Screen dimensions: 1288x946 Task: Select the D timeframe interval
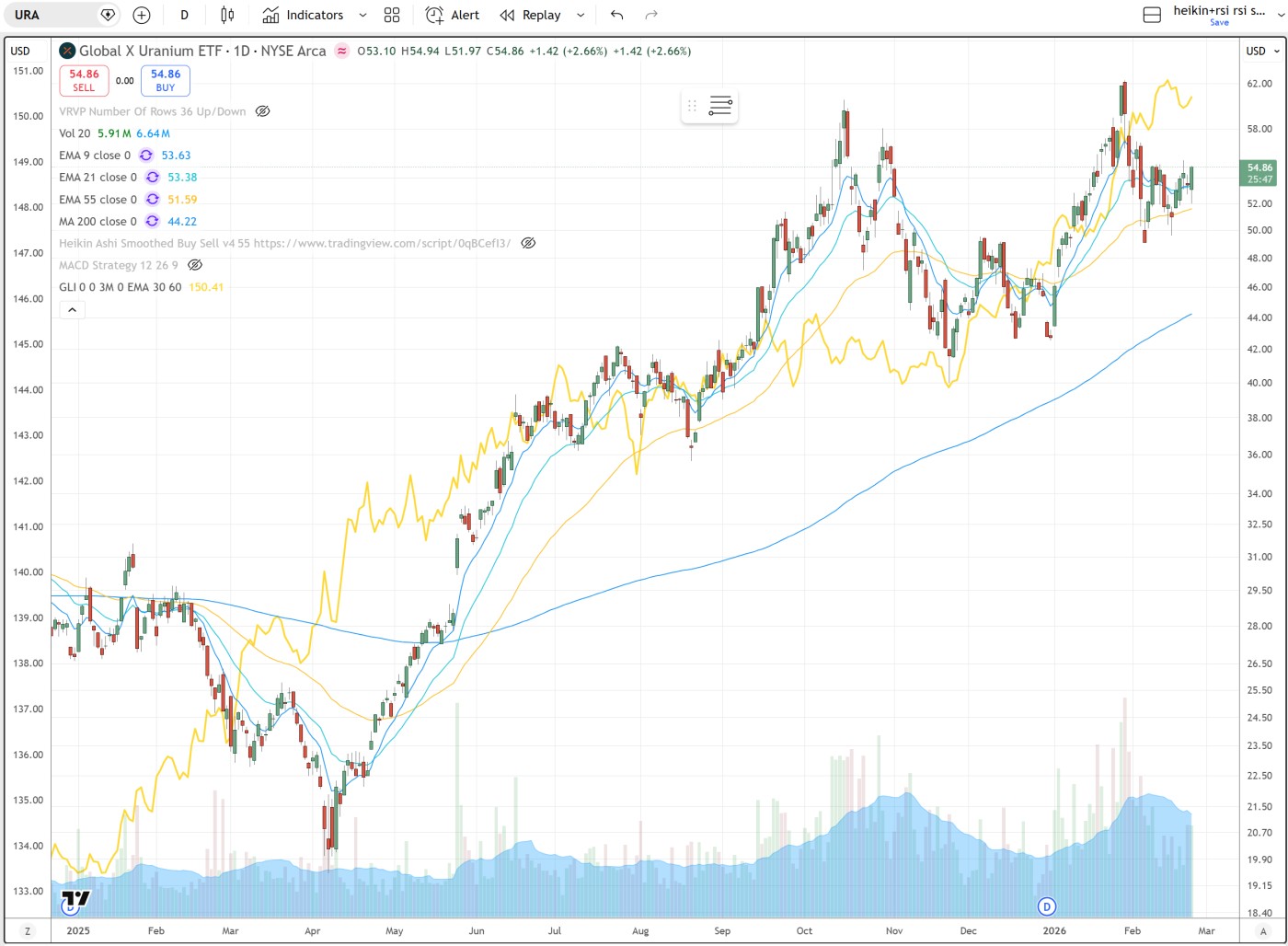click(x=185, y=15)
